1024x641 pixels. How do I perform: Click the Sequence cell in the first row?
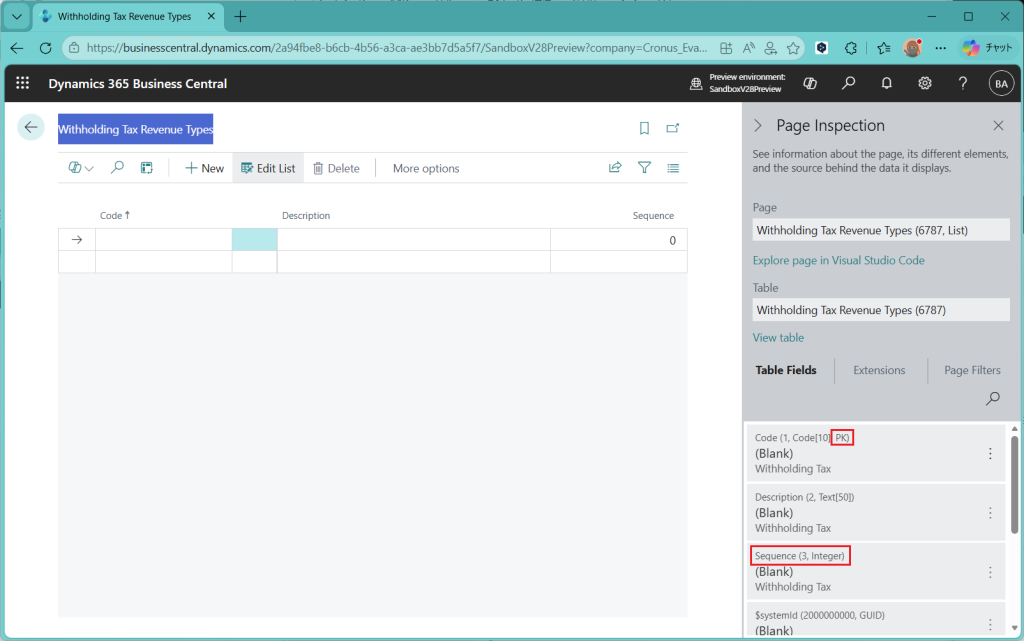point(618,240)
